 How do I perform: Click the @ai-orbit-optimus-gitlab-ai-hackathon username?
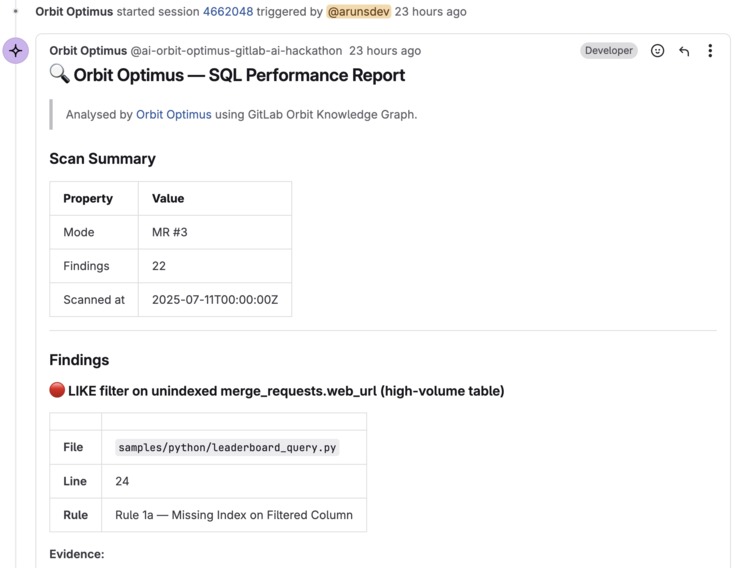click(236, 51)
